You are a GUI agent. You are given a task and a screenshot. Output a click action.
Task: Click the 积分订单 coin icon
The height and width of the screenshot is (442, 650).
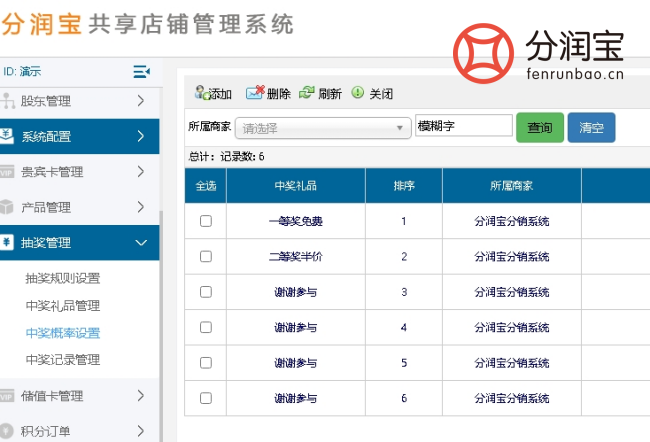(7, 431)
